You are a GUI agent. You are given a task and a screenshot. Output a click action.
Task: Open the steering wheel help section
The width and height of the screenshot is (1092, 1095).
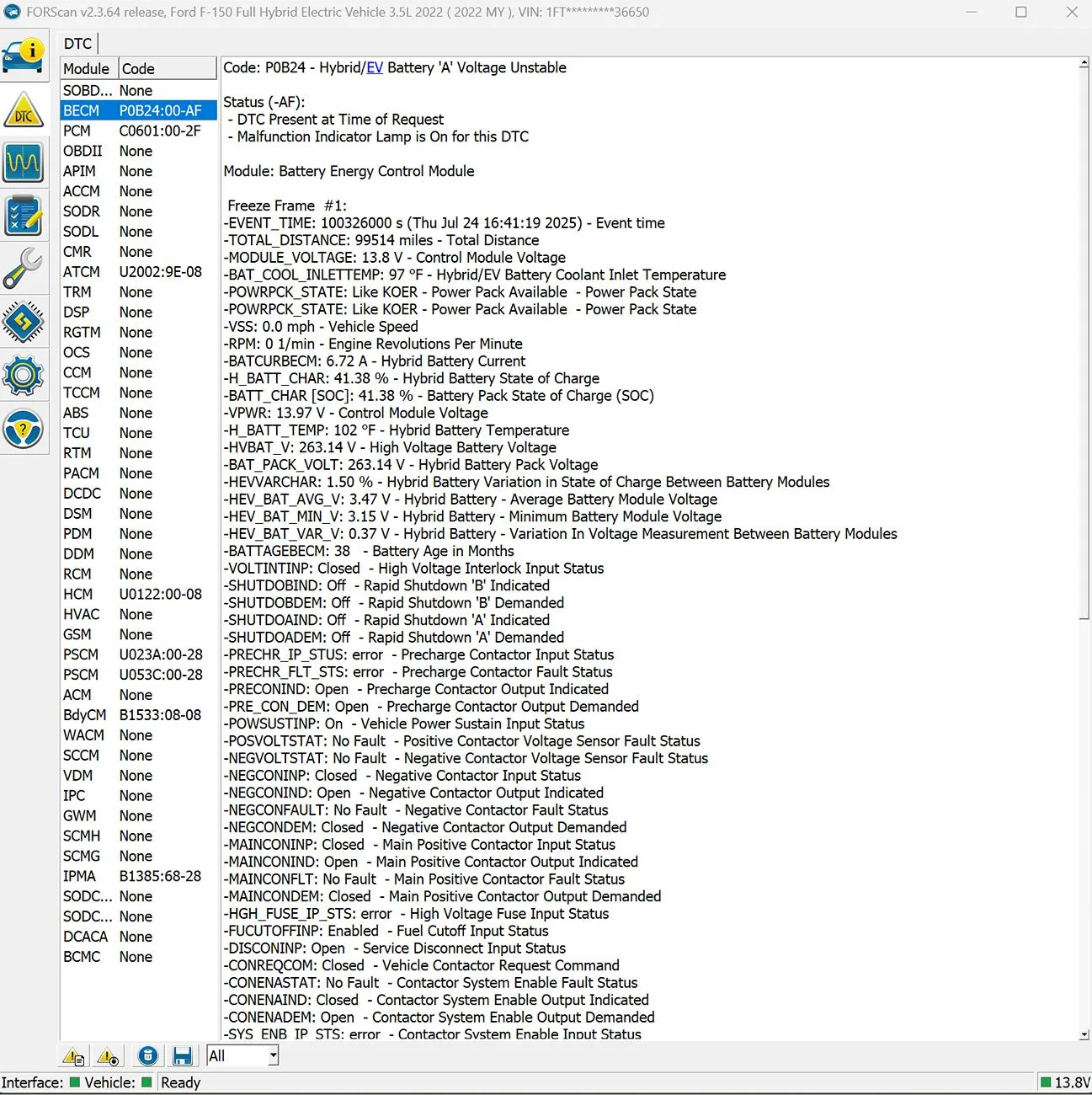pyautogui.click(x=23, y=430)
